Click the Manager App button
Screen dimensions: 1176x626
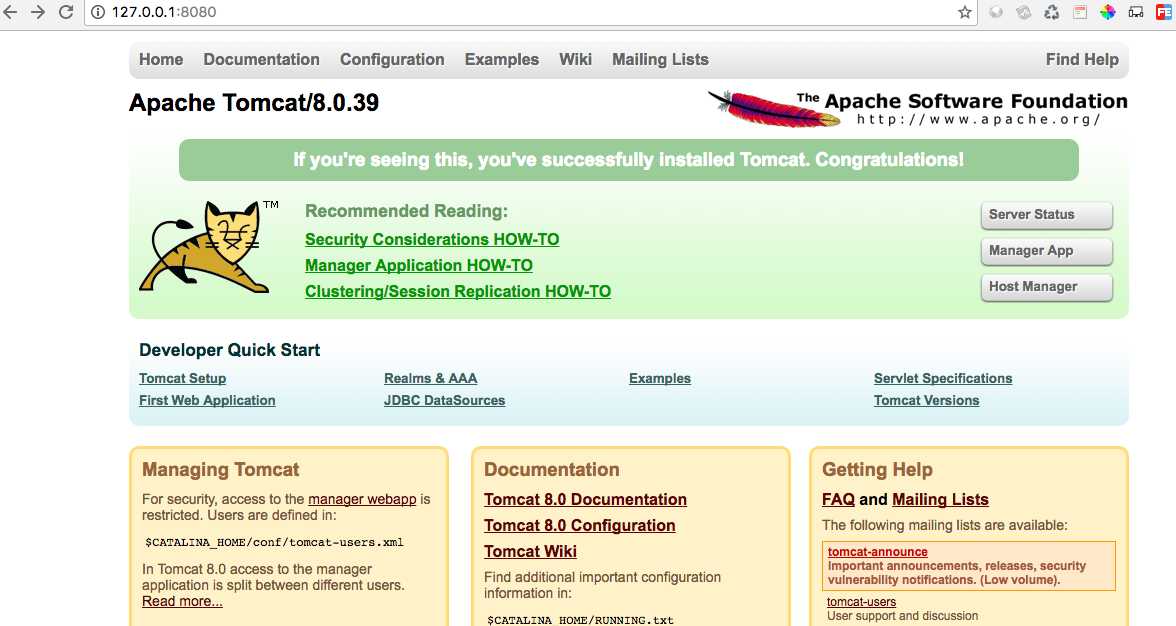click(x=1046, y=251)
